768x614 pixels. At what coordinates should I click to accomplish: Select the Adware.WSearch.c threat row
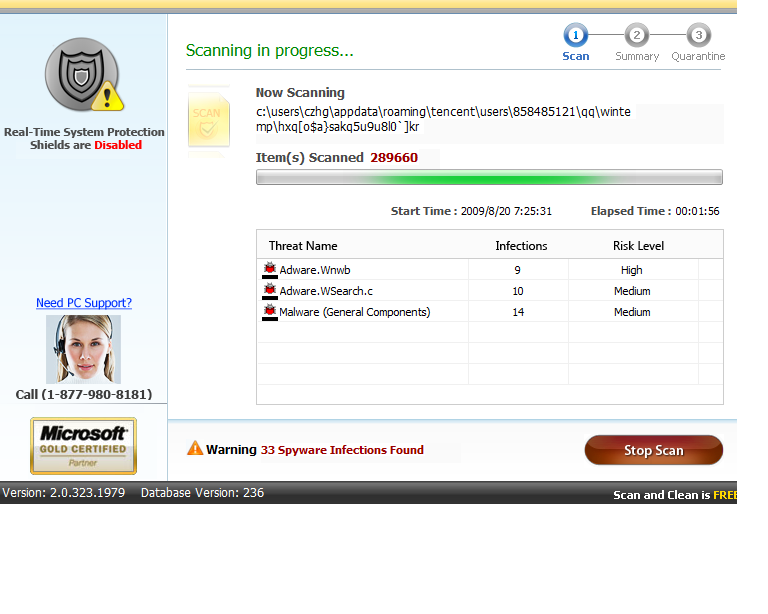(x=489, y=291)
